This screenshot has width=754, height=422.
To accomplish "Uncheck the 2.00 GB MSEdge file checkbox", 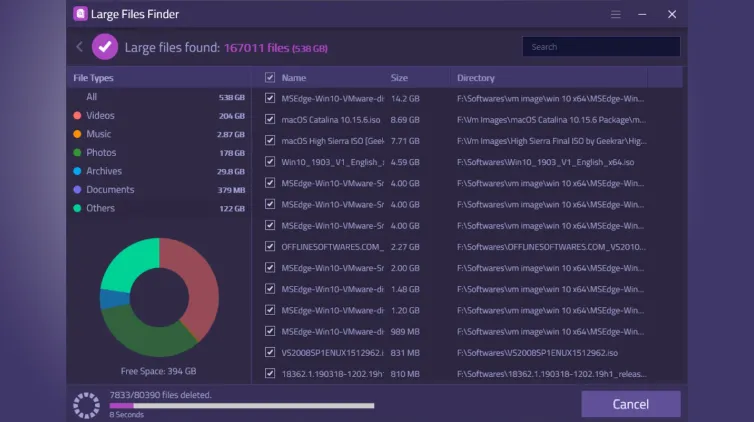I will pos(270,268).
